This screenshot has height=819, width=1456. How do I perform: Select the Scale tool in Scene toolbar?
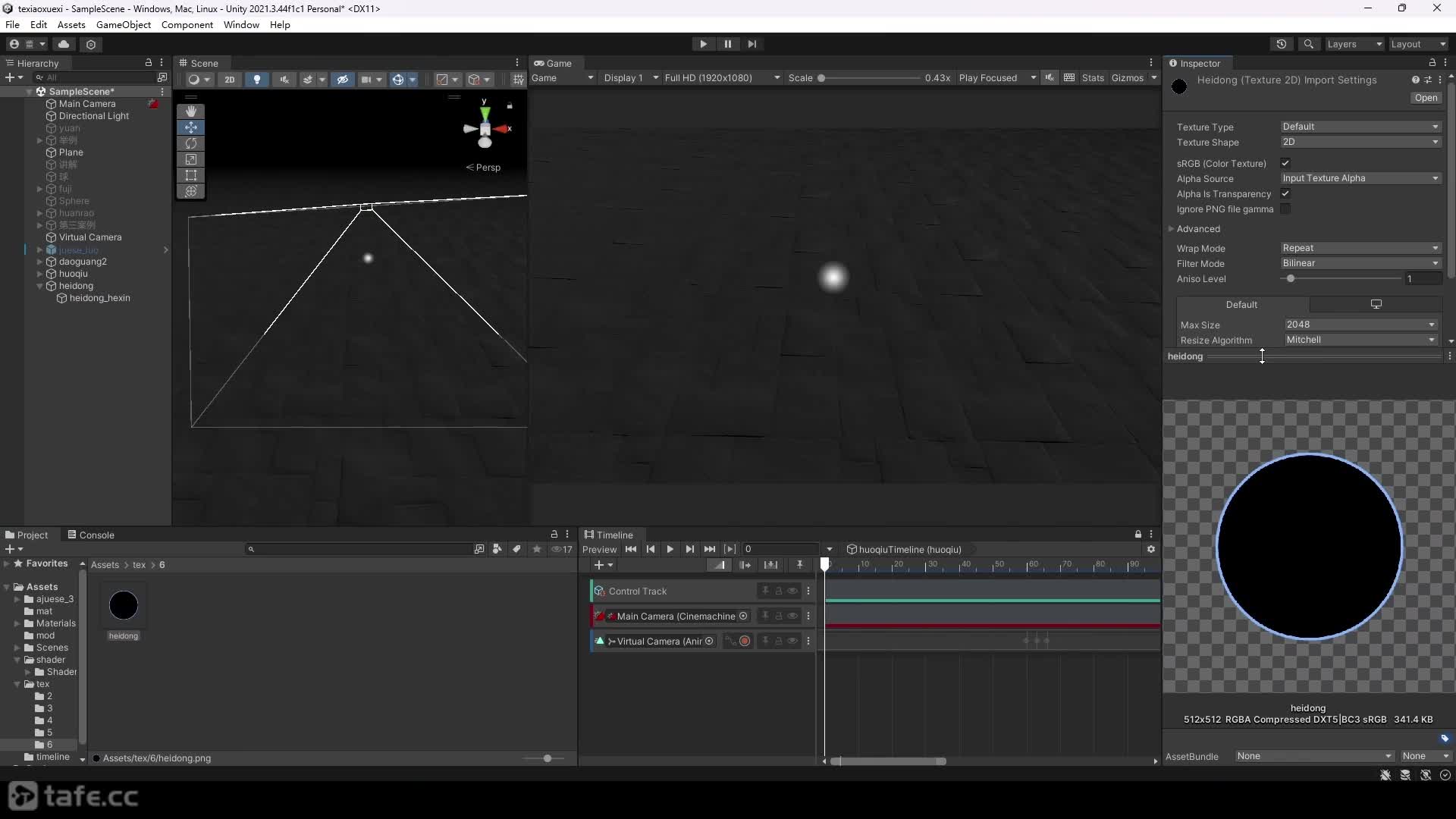pos(191,159)
